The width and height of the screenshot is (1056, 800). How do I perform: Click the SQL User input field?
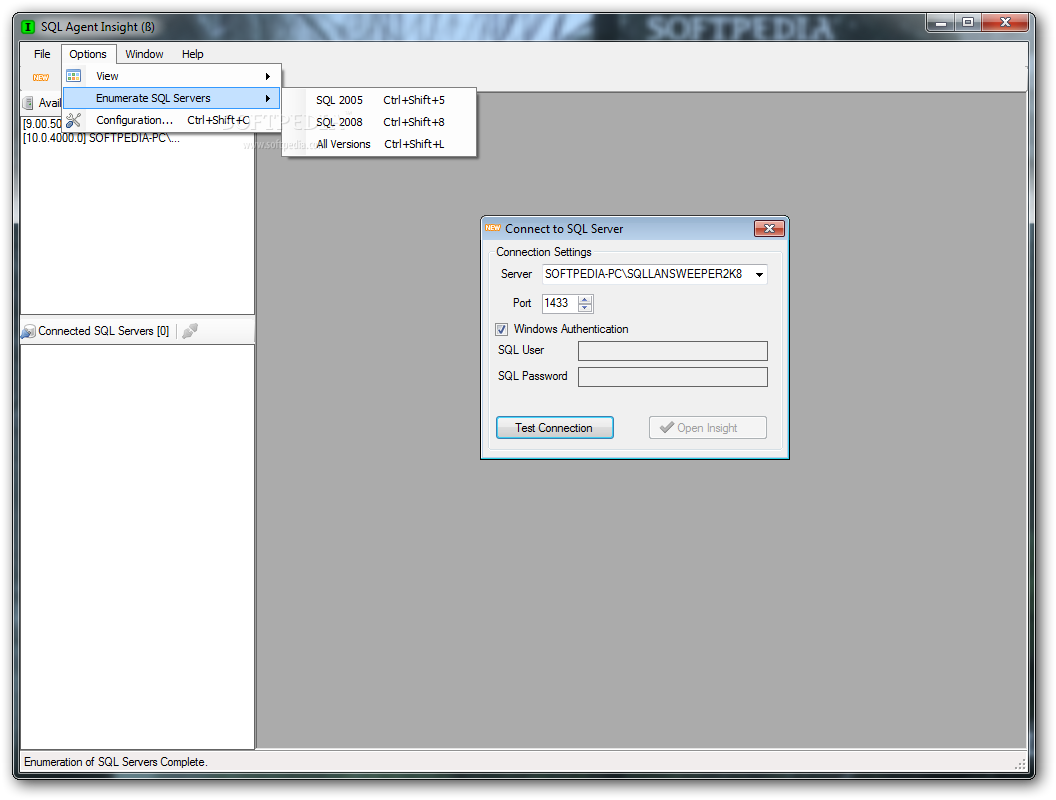click(672, 351)
